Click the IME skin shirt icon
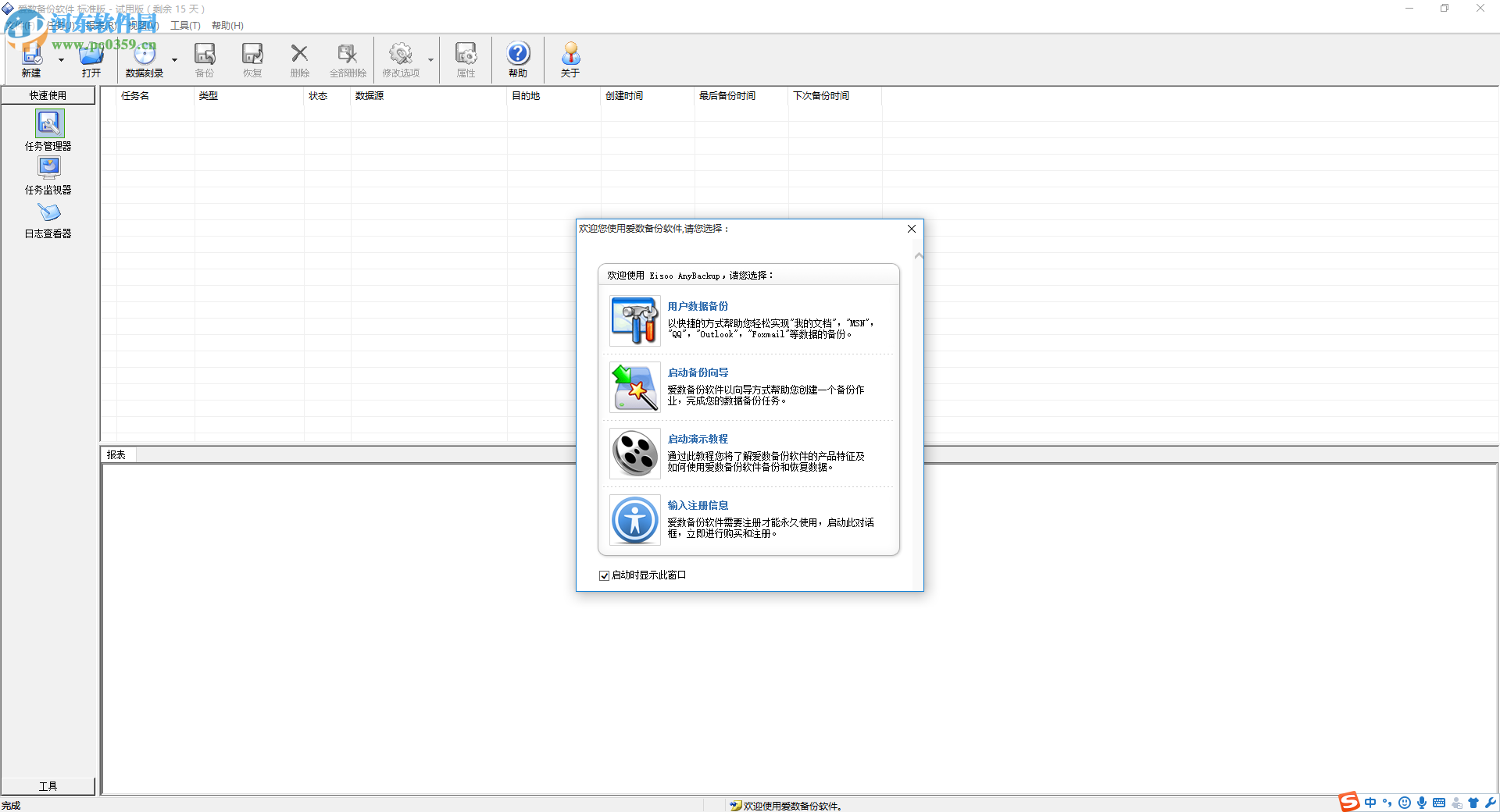This screenshot has height=812, width=1500. 1473,803
